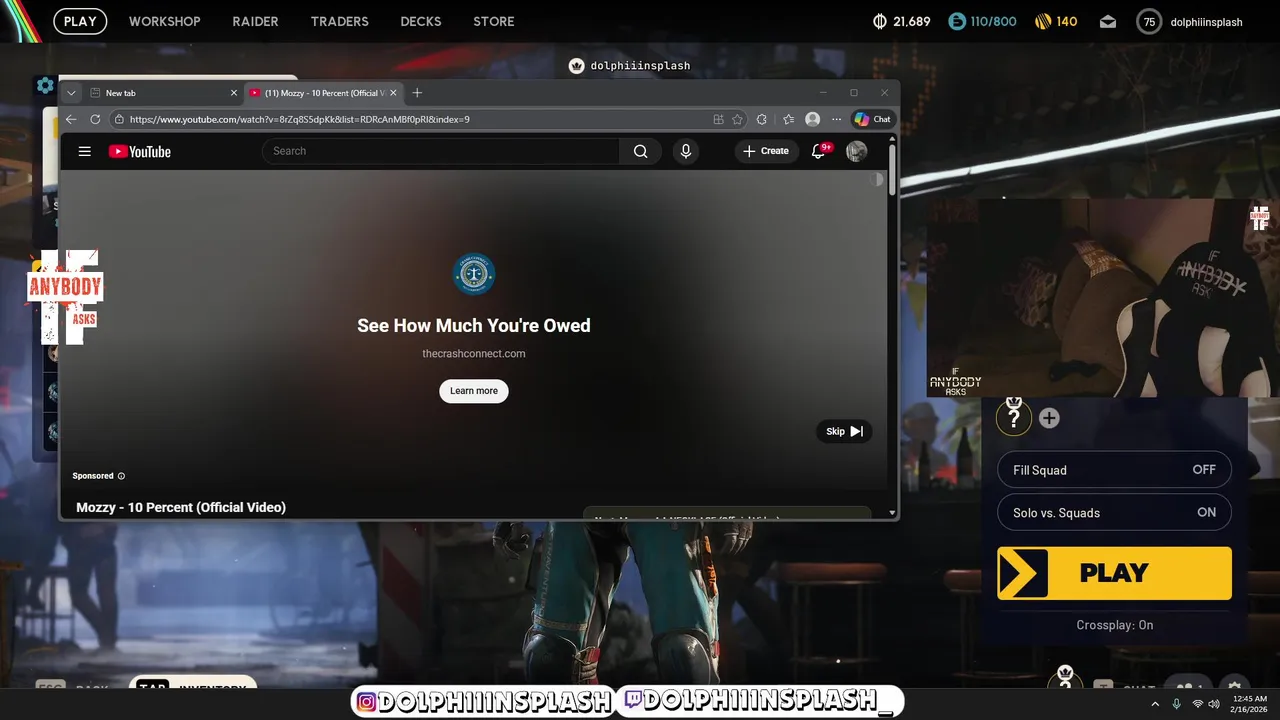
Task: Toggle Crossplay: On setting
Action: click(x=1114, y=625)
